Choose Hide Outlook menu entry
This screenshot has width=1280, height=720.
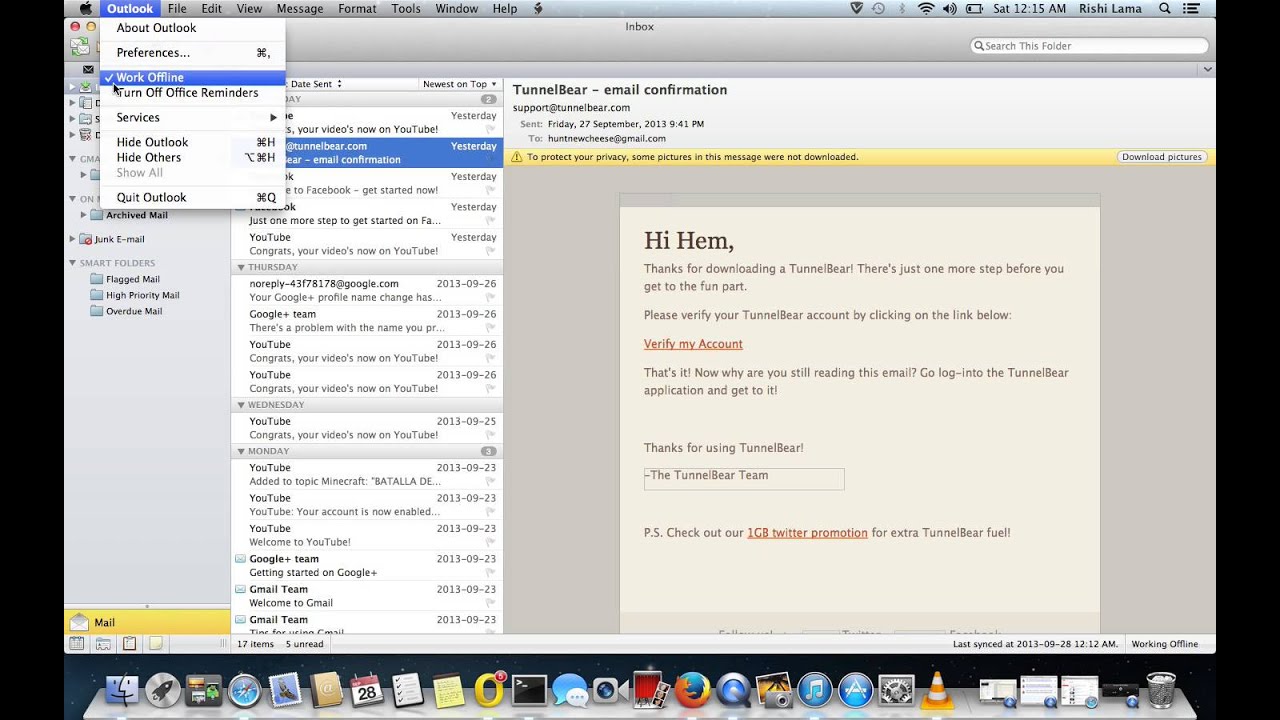pos(192,142)
